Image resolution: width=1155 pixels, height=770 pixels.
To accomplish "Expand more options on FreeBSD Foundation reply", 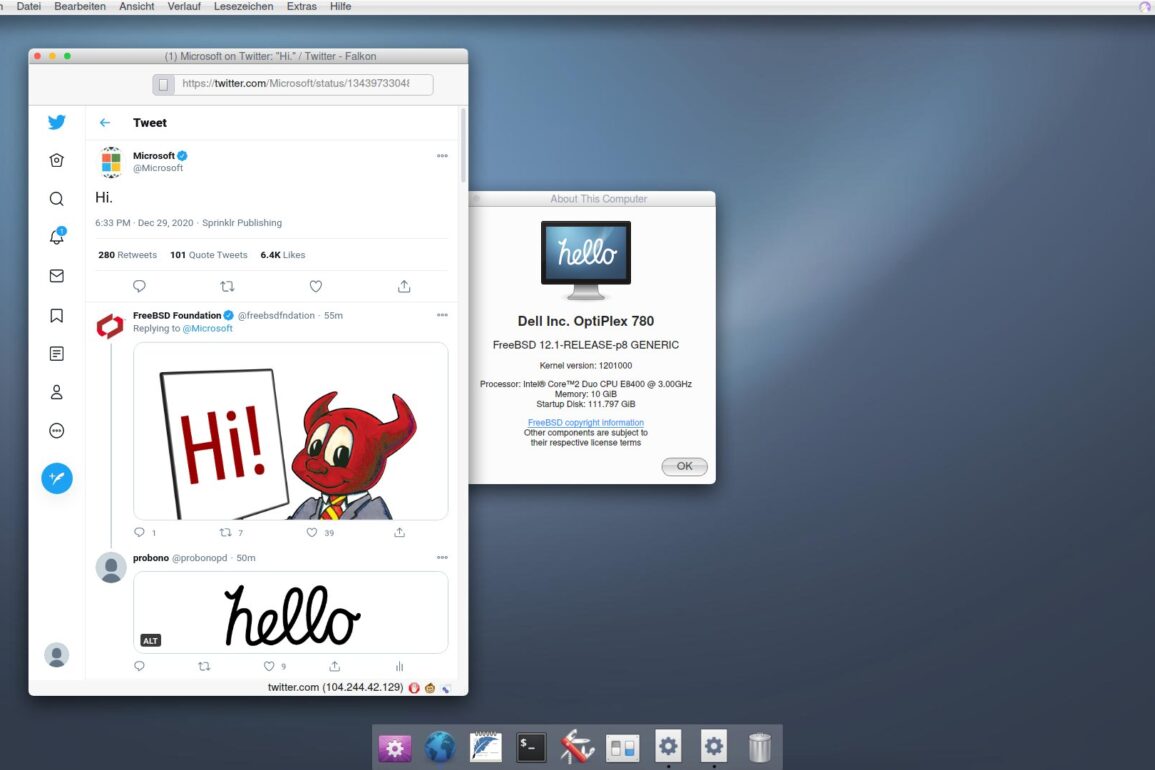I will [x=442, y=315].
